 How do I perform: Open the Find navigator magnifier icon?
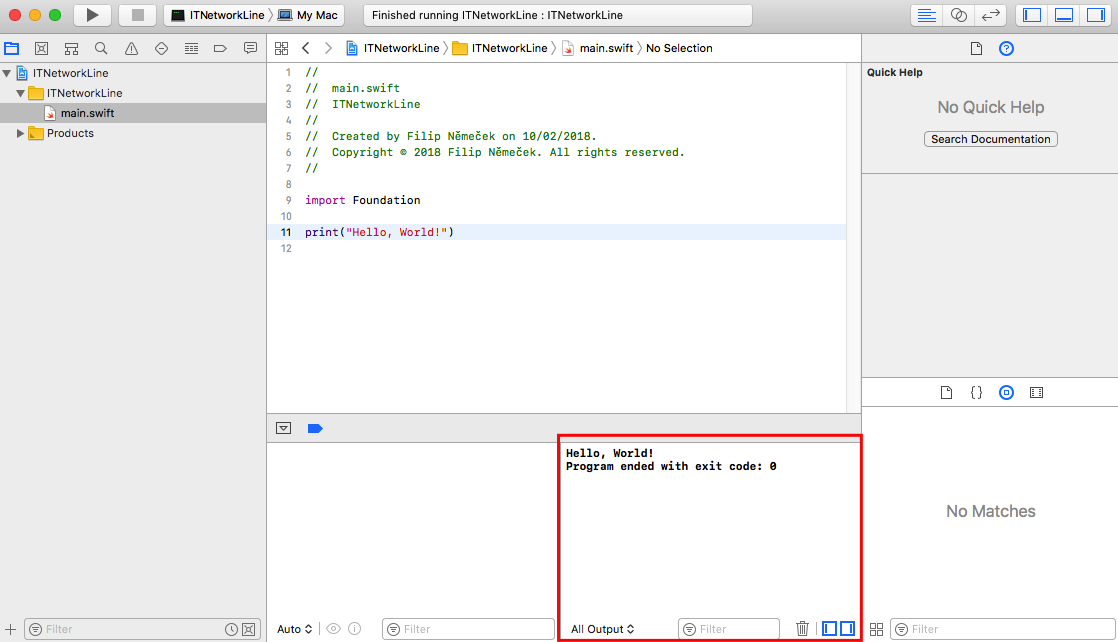(101, 48)
